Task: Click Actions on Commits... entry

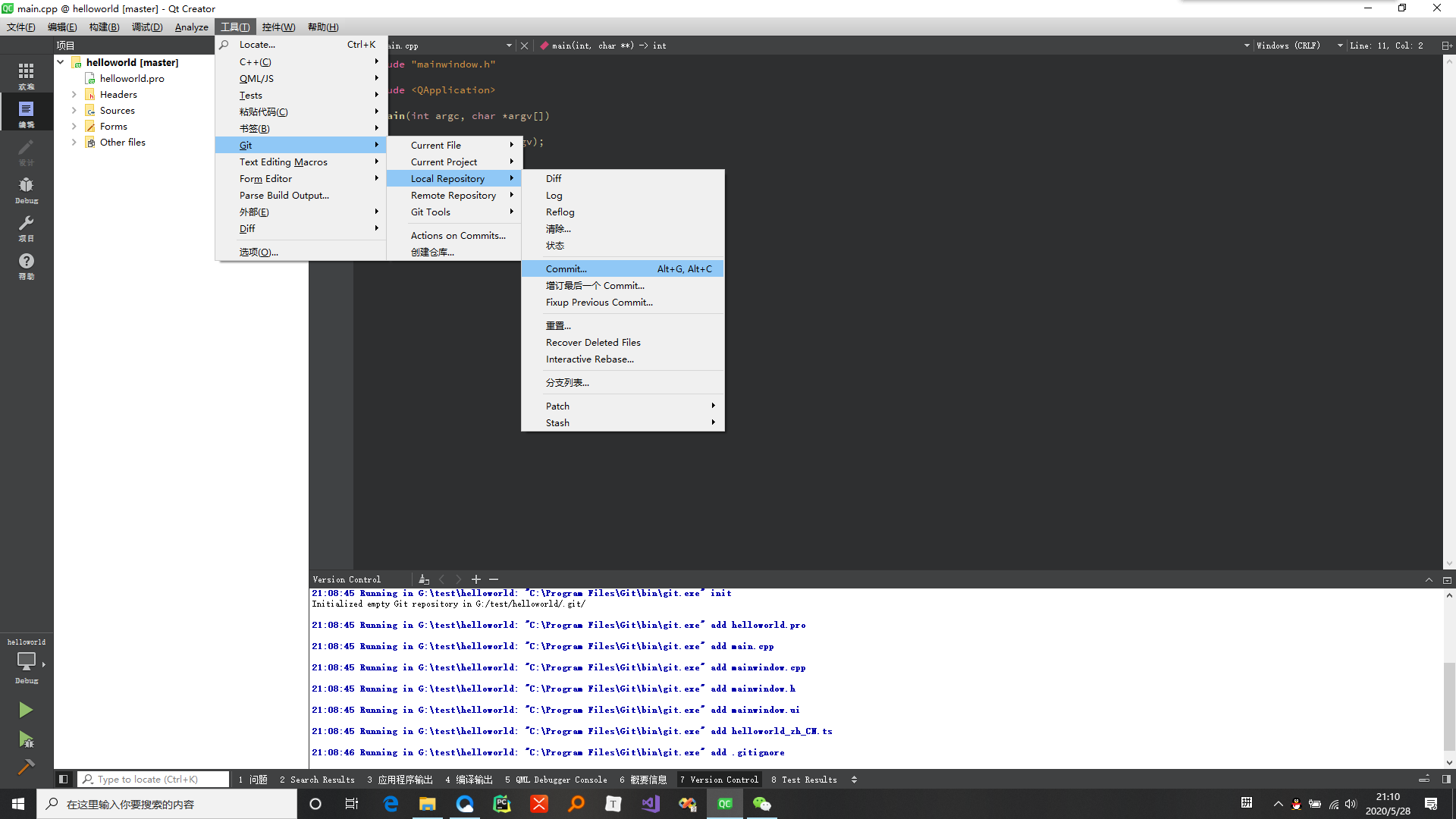Action: click(x=453, y=236)
